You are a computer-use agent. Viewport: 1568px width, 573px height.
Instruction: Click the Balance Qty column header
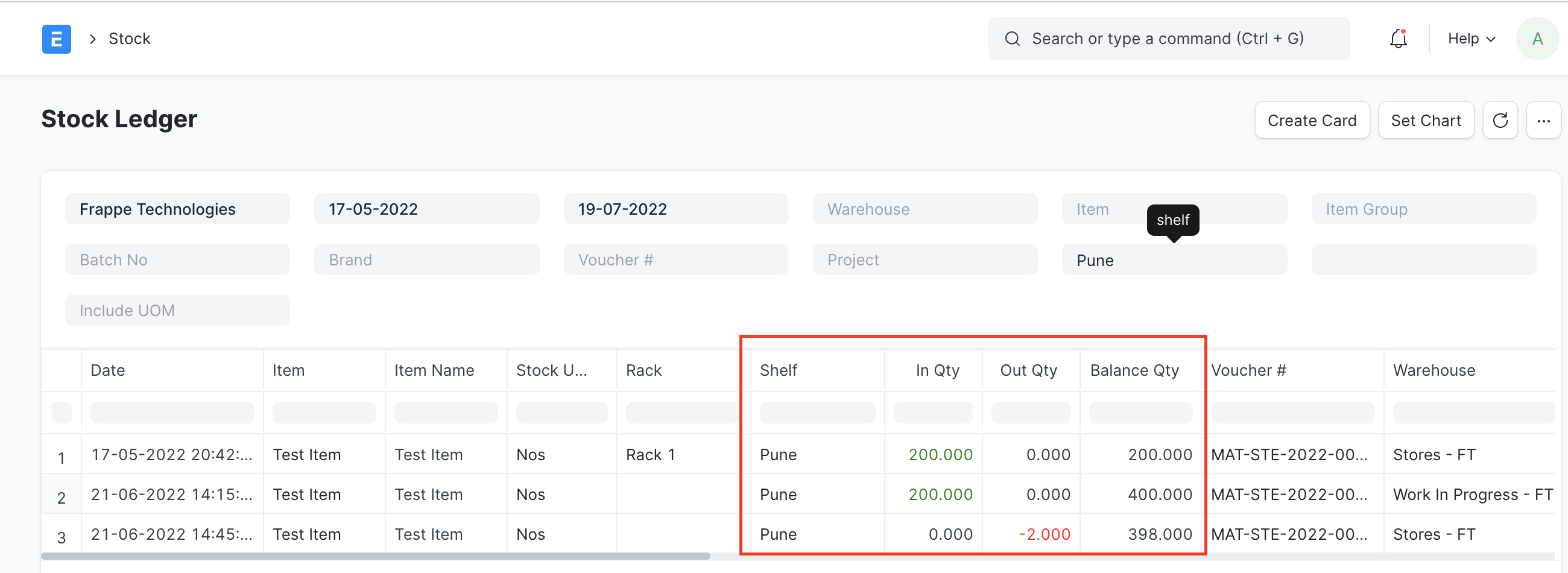(x=1134, y=370)
